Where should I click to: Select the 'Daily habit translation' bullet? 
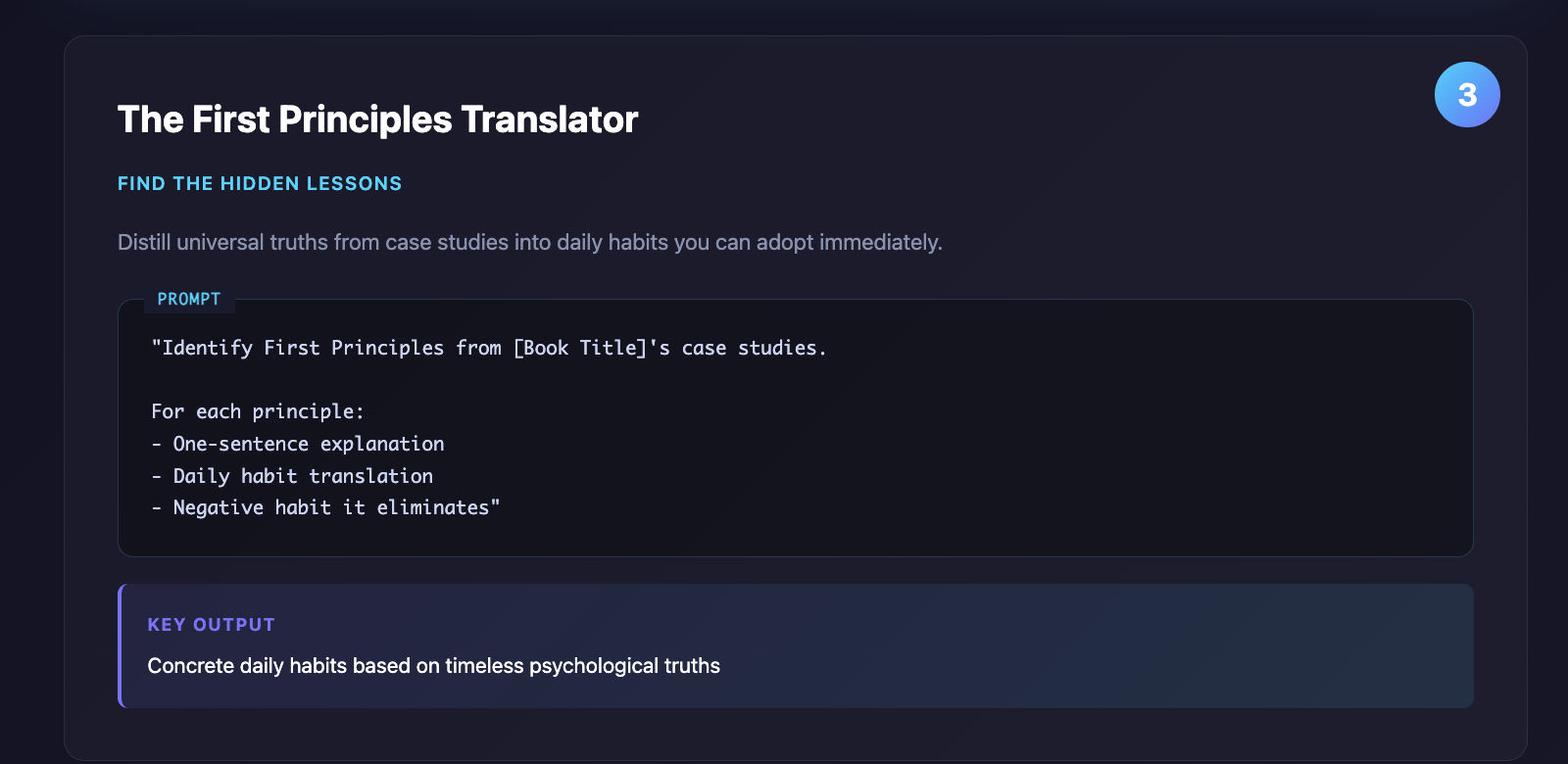(x=302, y=476)
